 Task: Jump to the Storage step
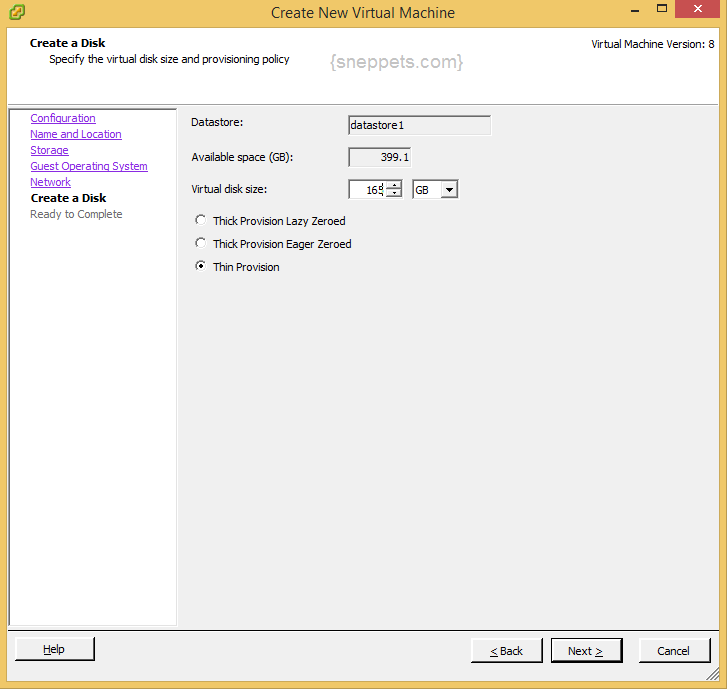coord(50,150)
